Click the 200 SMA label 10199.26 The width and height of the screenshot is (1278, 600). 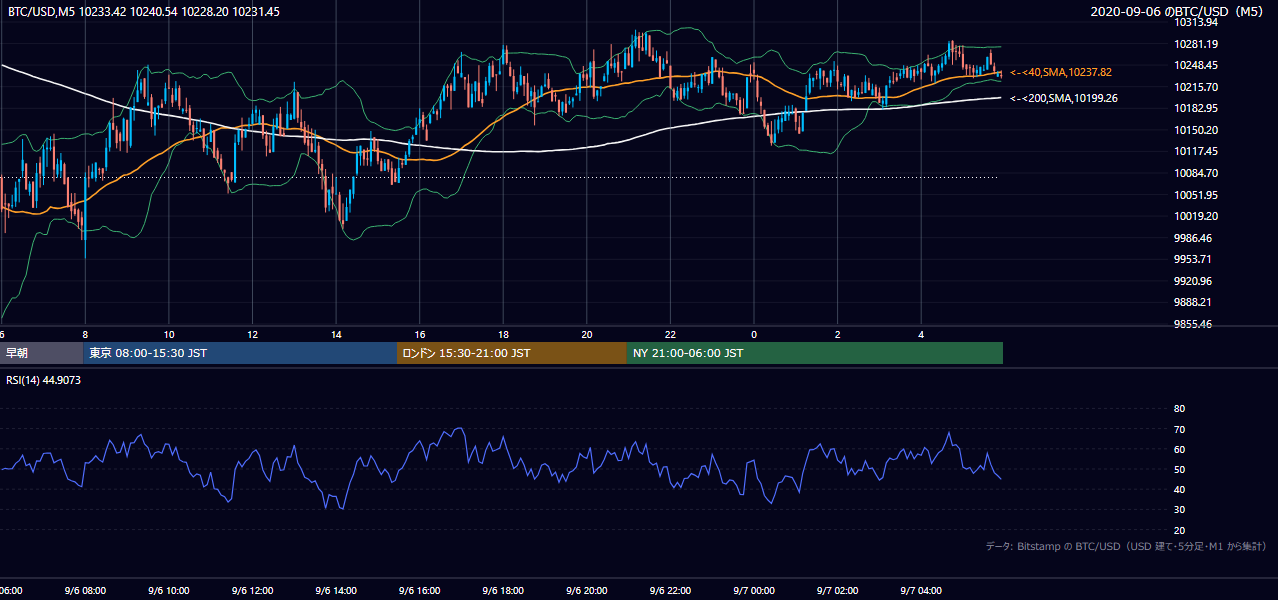point(1064,98)
